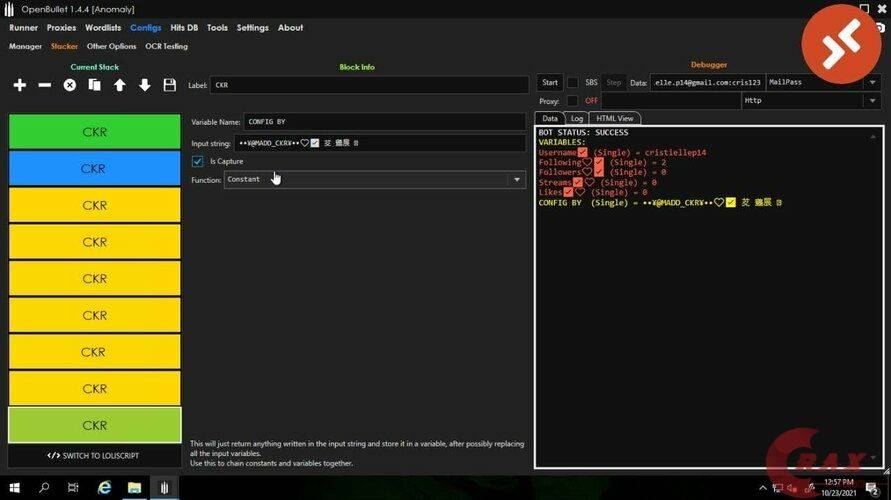Select the green CKR block
The width and height of the screenshot is (891, 500).
(x=94, y=132)
